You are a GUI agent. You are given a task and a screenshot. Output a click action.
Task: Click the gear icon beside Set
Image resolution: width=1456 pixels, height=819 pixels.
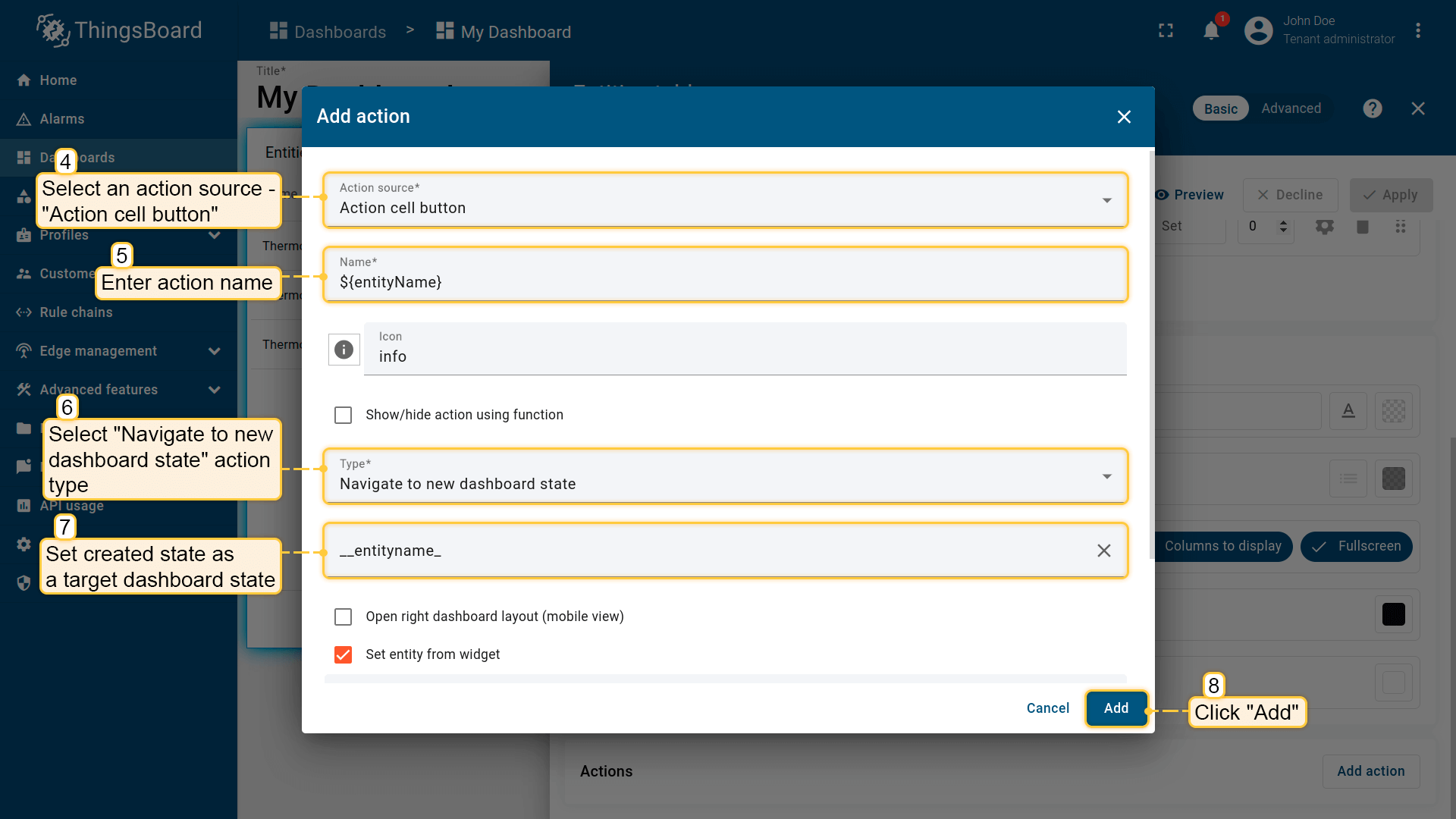(x=1324, y=226)
